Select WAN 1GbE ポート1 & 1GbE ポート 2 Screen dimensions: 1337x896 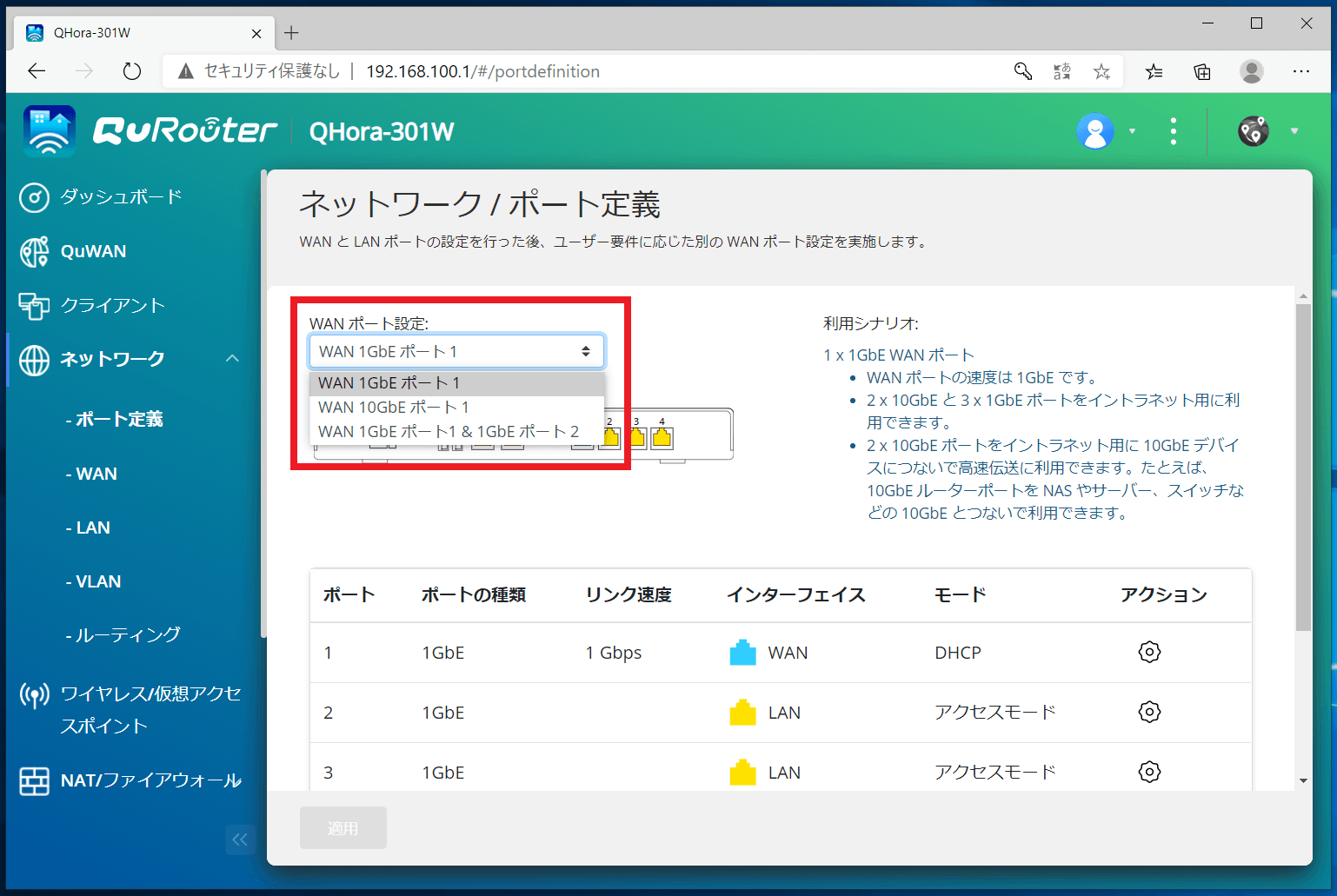[456, 432]
